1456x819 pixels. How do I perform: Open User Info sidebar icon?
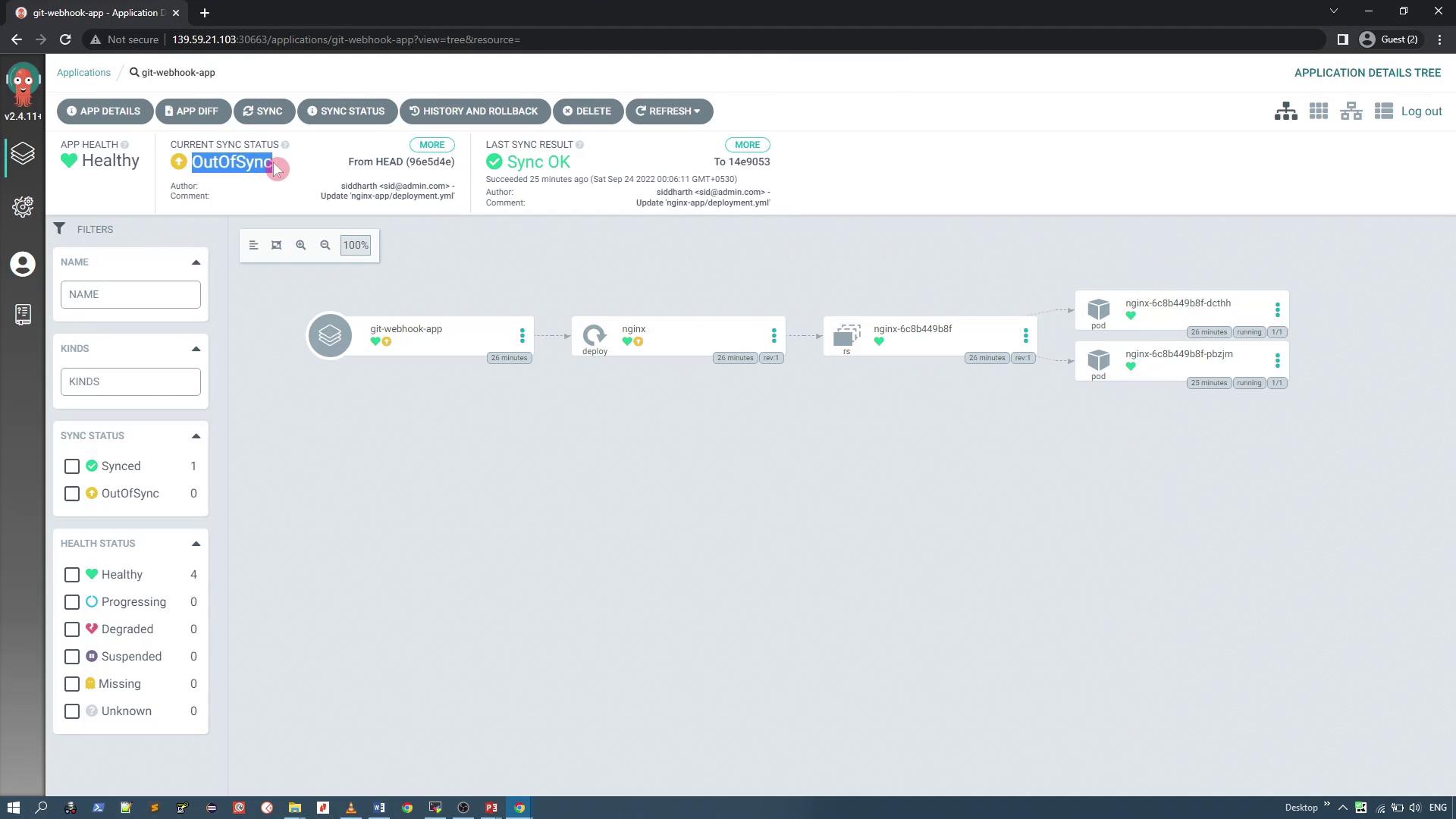point(23,264)
